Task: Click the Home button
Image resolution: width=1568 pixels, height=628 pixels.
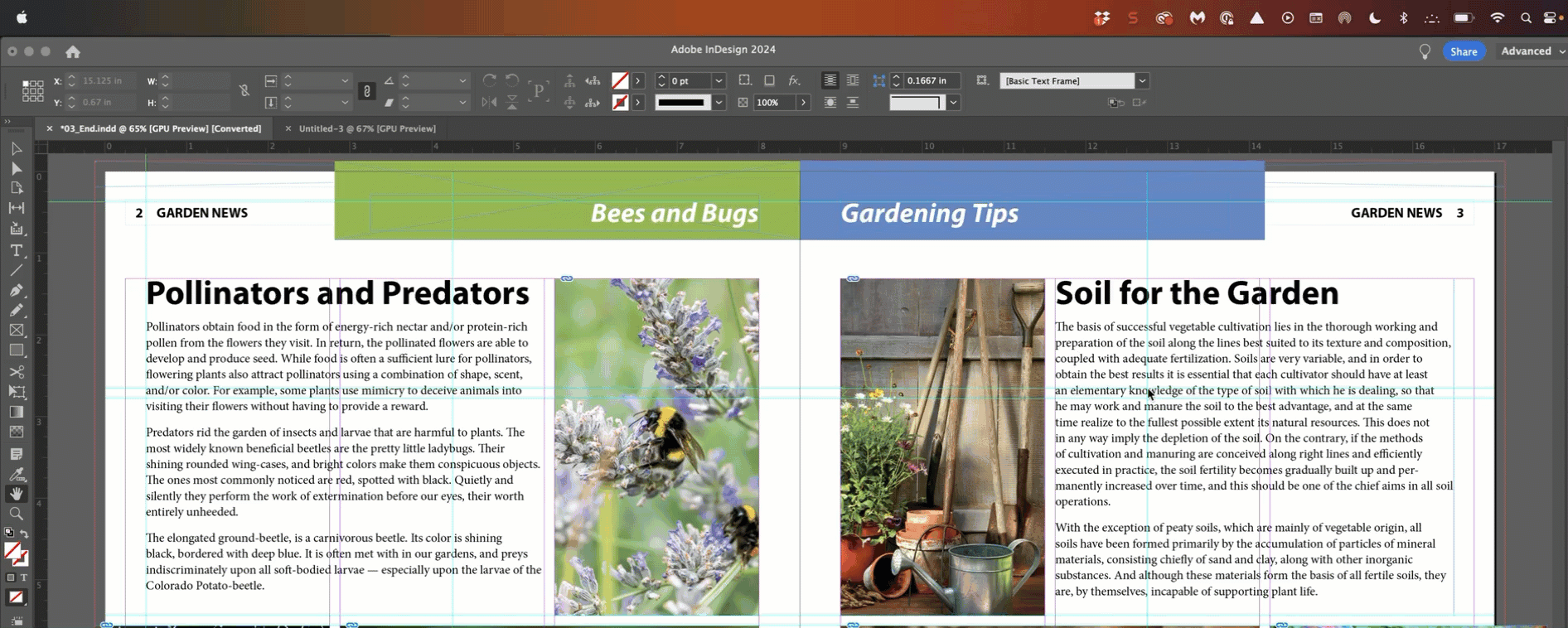Action: 73,51
